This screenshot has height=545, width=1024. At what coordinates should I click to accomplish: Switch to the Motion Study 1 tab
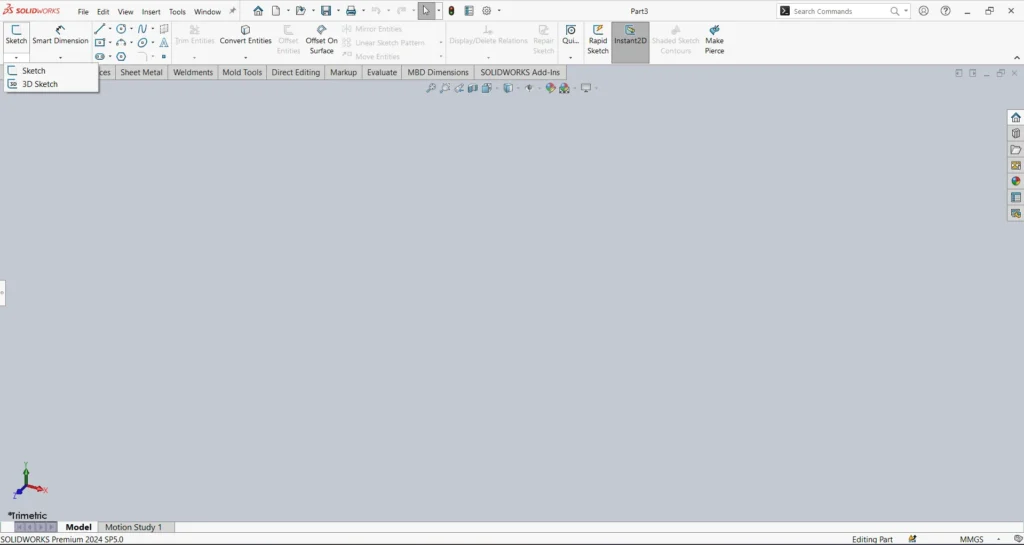[x=133, y=527]
